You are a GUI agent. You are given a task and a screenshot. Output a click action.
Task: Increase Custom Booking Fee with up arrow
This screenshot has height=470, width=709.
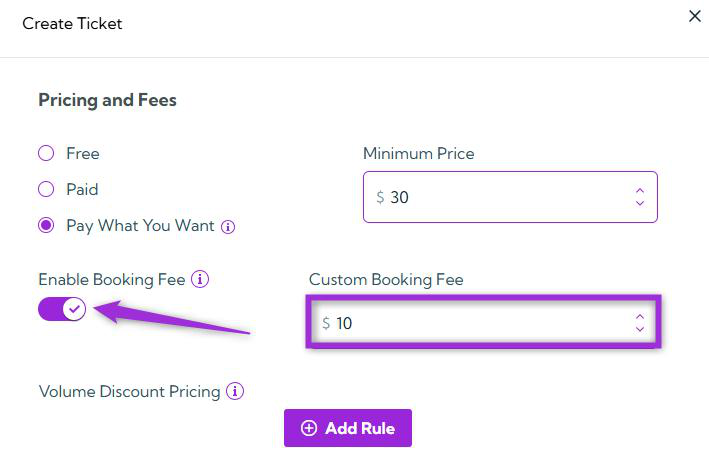(640, 316)
